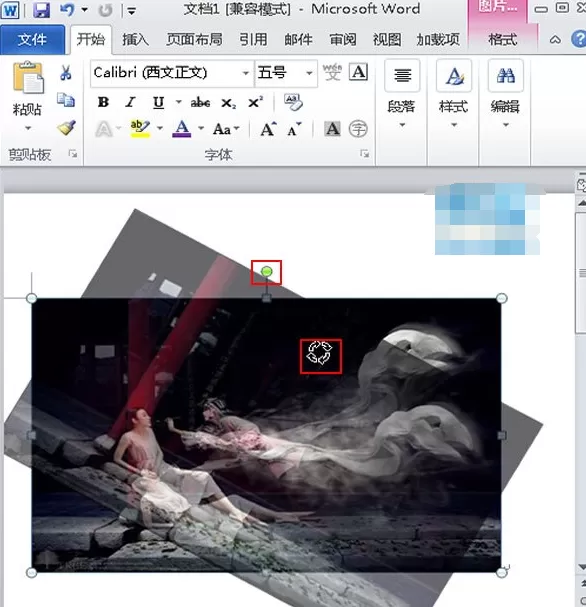This screenshot has width=586, height=607.
Task: Click the top-middle resize handle of picture
Action: point(266,298)
